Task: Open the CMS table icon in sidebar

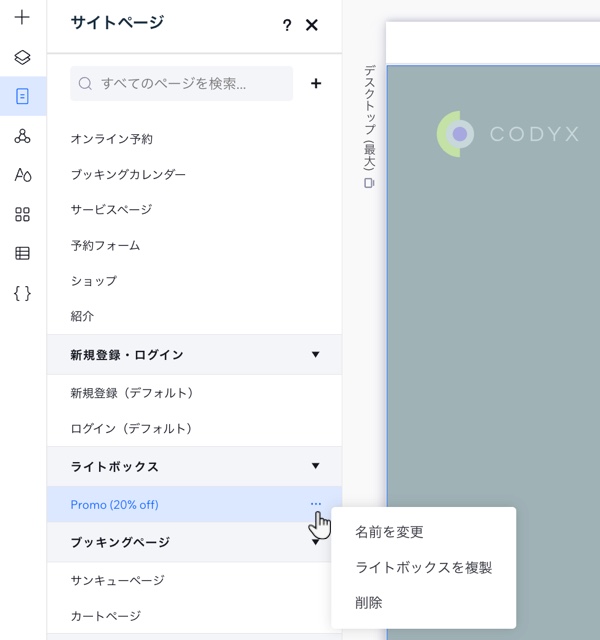Action: [22, 253]
